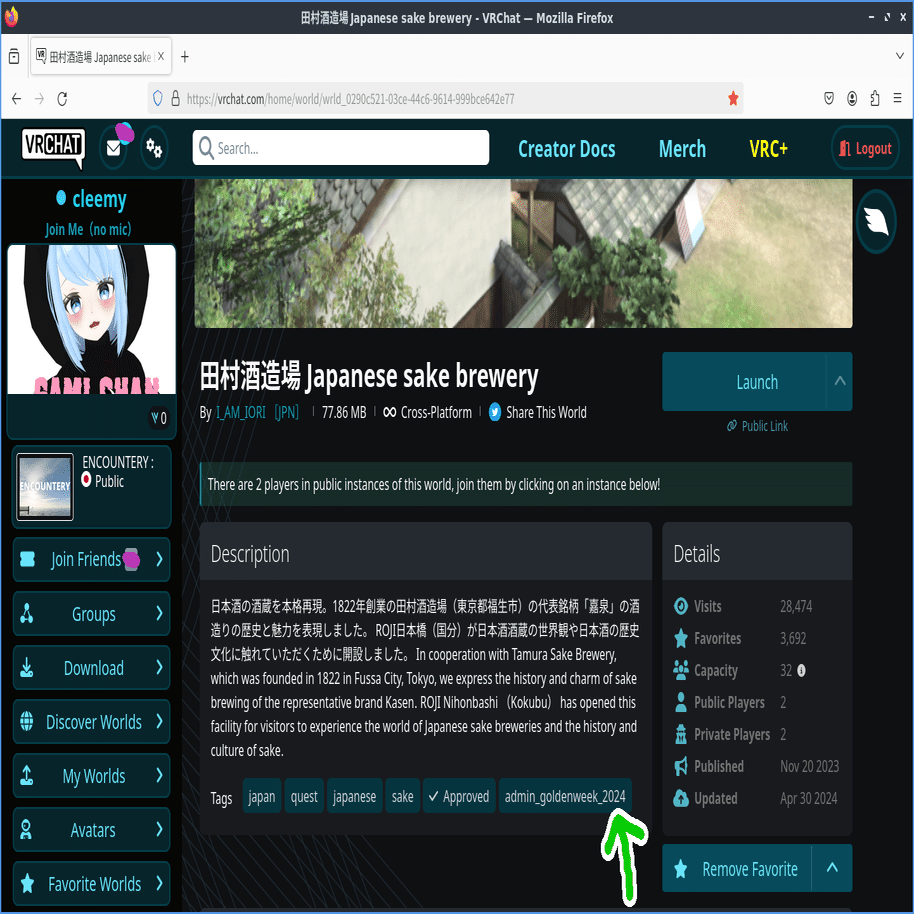
Task: Click the cleemy username link
Action: pyautogui.click(x=99, y=199)
